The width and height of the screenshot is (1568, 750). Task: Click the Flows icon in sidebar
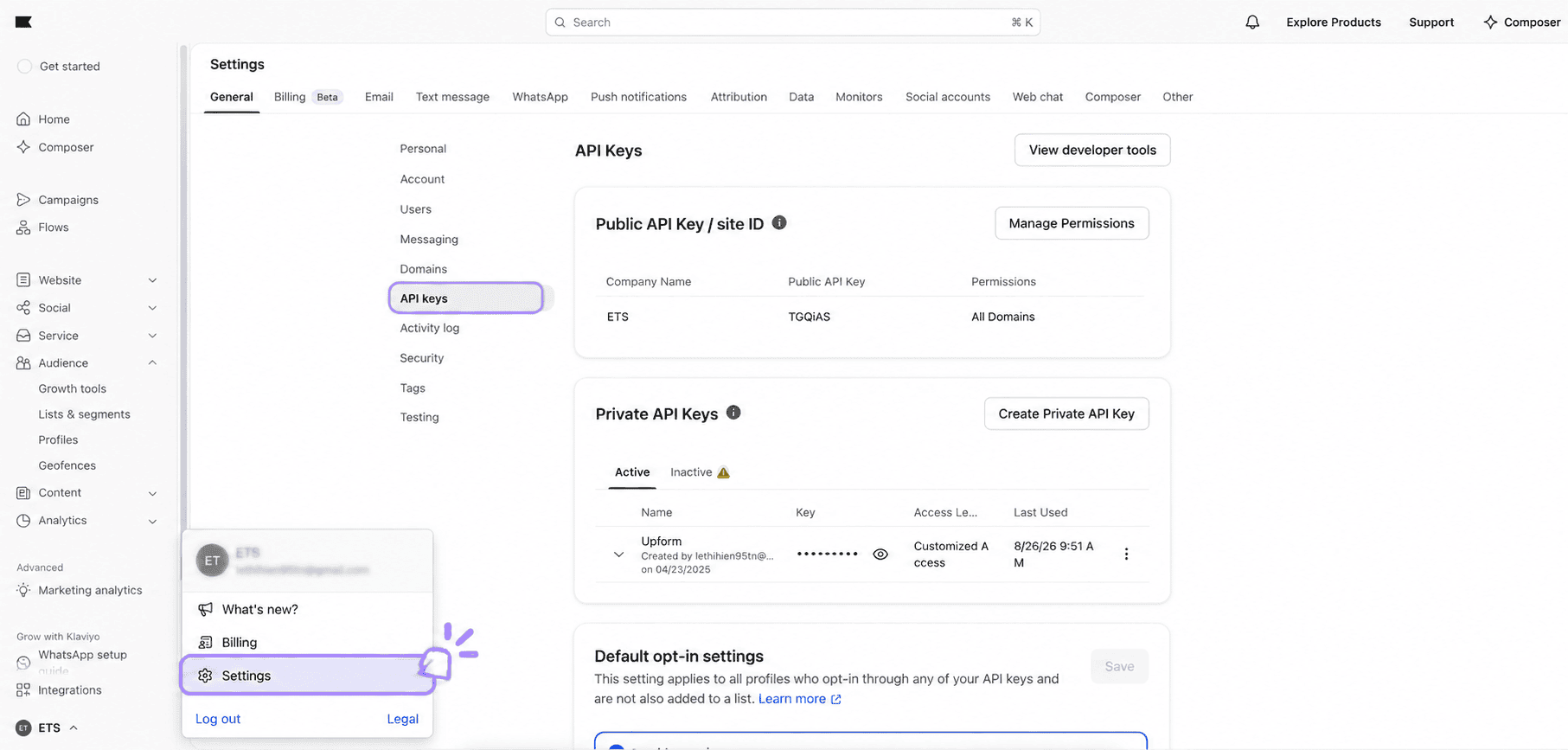(23, 228)
